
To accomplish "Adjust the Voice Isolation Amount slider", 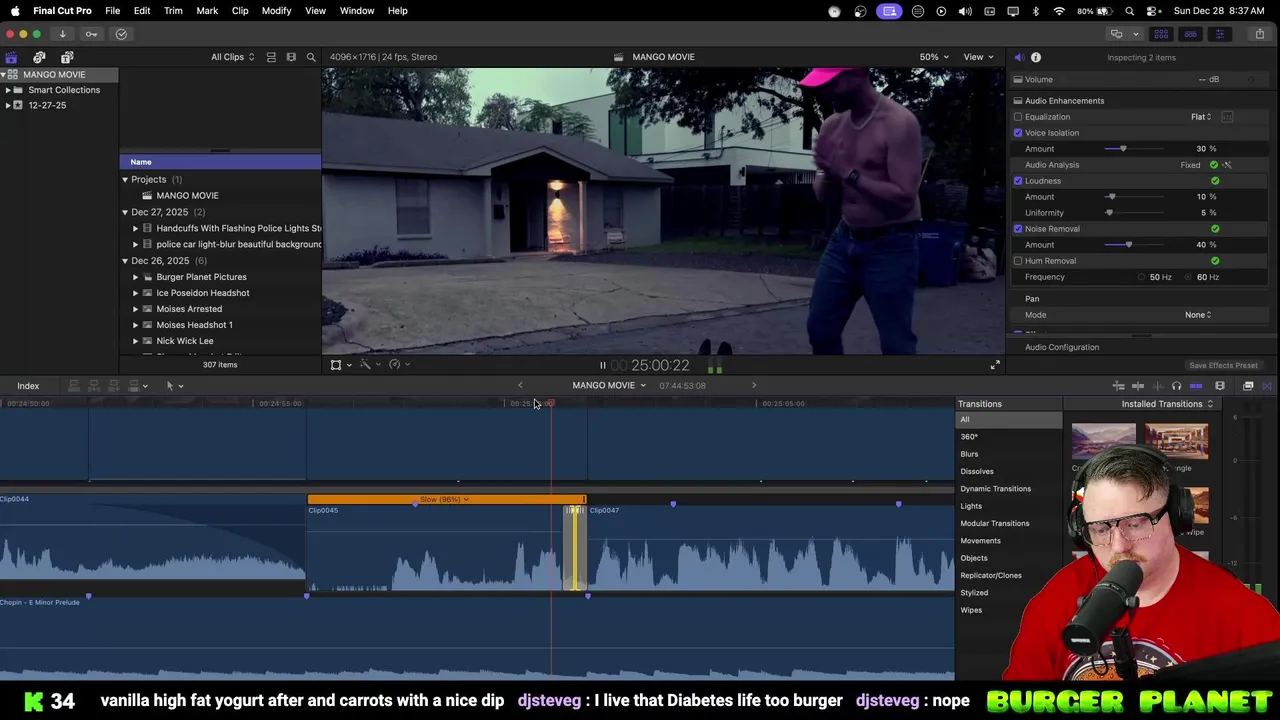I will 1122,149.
